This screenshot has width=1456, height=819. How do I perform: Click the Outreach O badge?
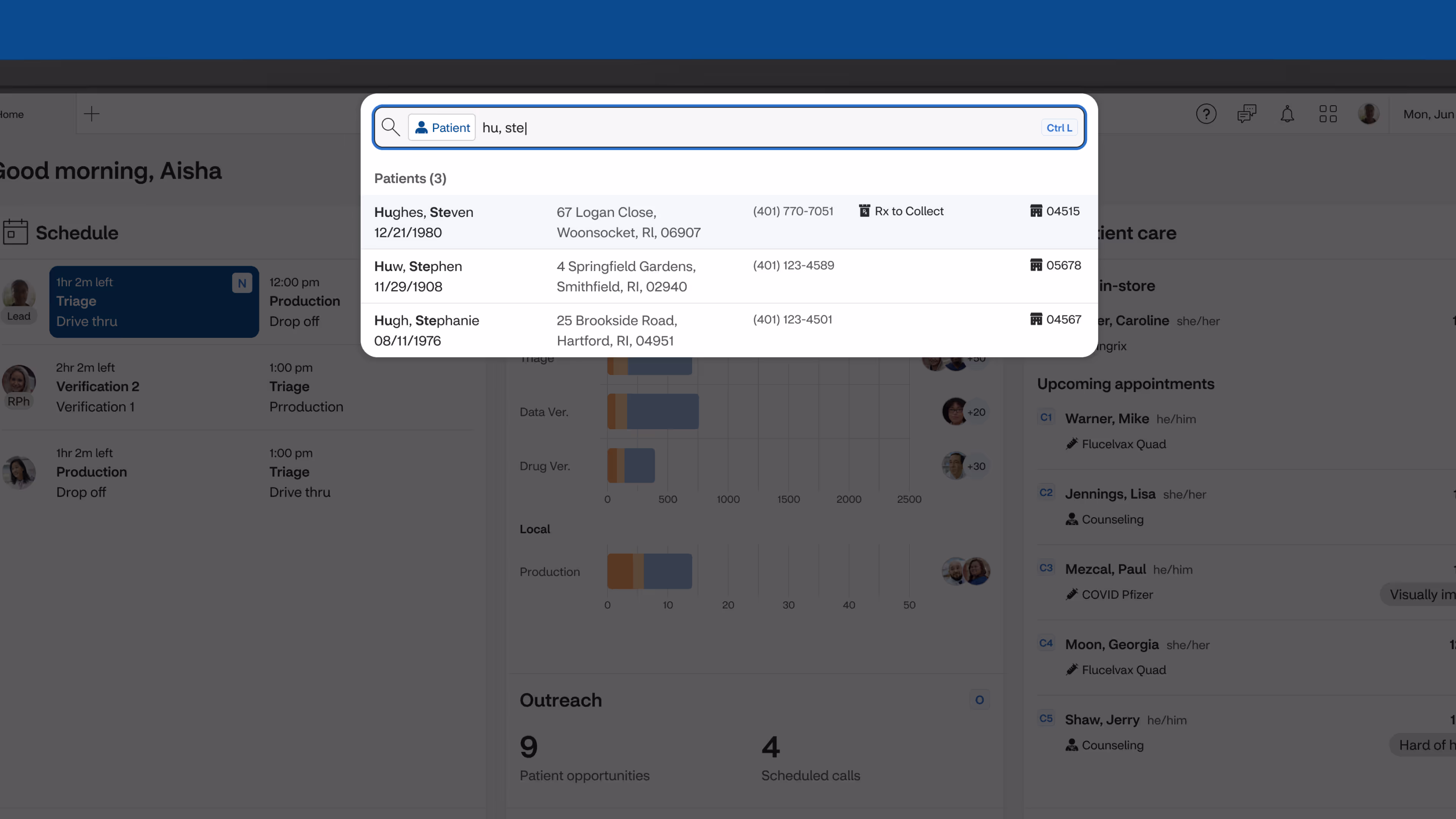(x=979, y=700)
